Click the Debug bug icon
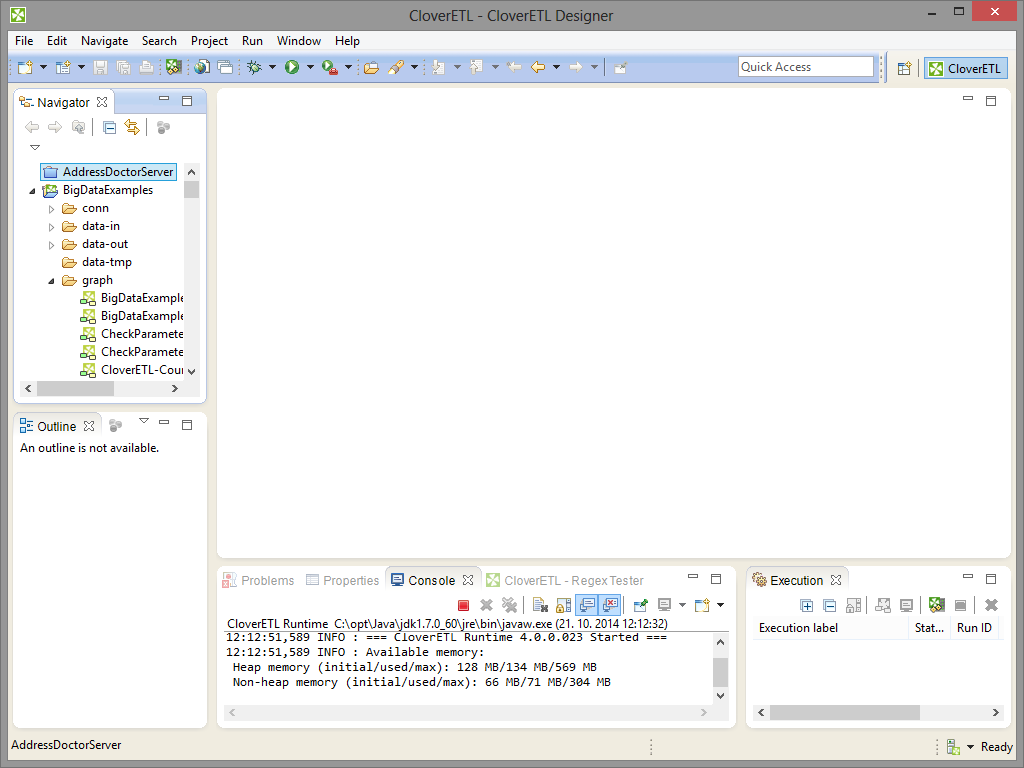Viewport: 1024px width, 768px height. tap(255, 67)
